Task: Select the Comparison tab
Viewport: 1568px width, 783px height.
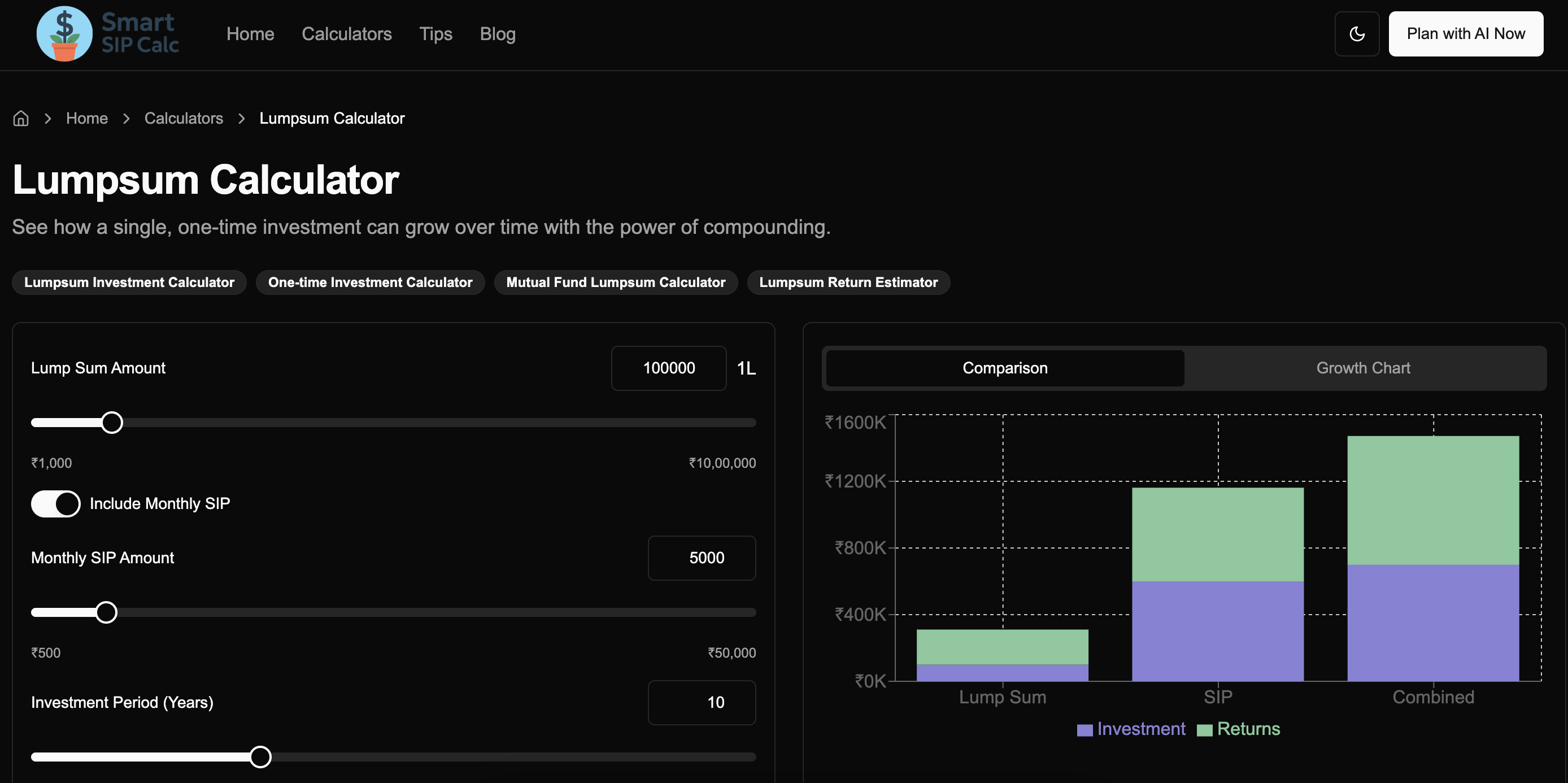Action: [1004, 368]
